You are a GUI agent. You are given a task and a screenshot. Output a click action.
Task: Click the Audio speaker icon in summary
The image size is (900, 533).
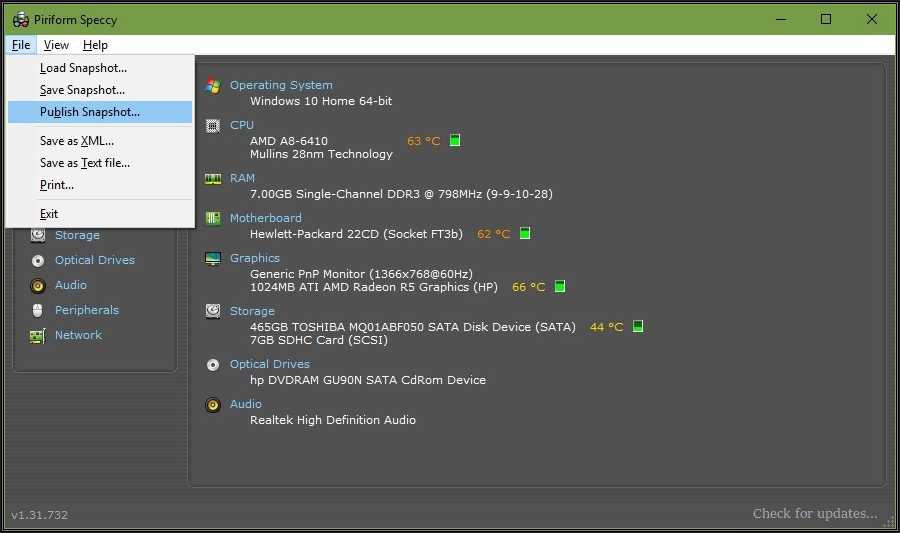coord(213,405)
